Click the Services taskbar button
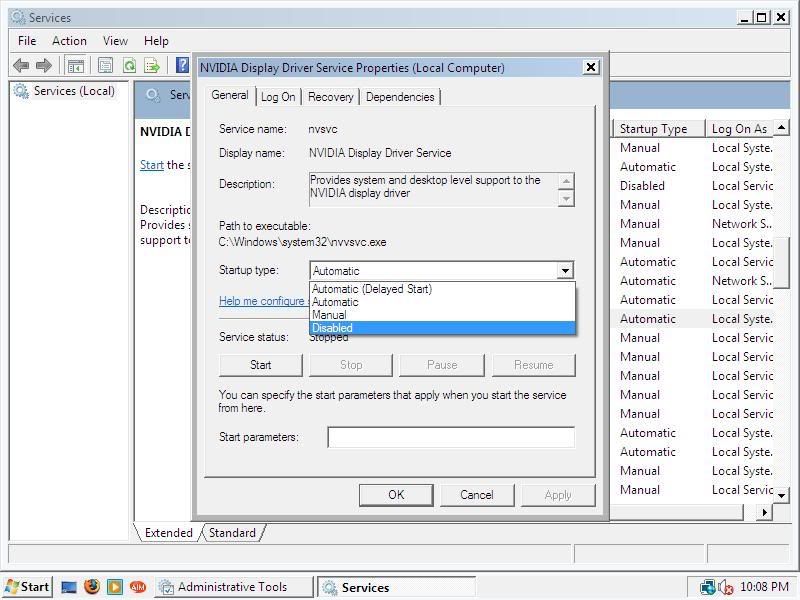The image size is (800, 600). coord(396,587)
